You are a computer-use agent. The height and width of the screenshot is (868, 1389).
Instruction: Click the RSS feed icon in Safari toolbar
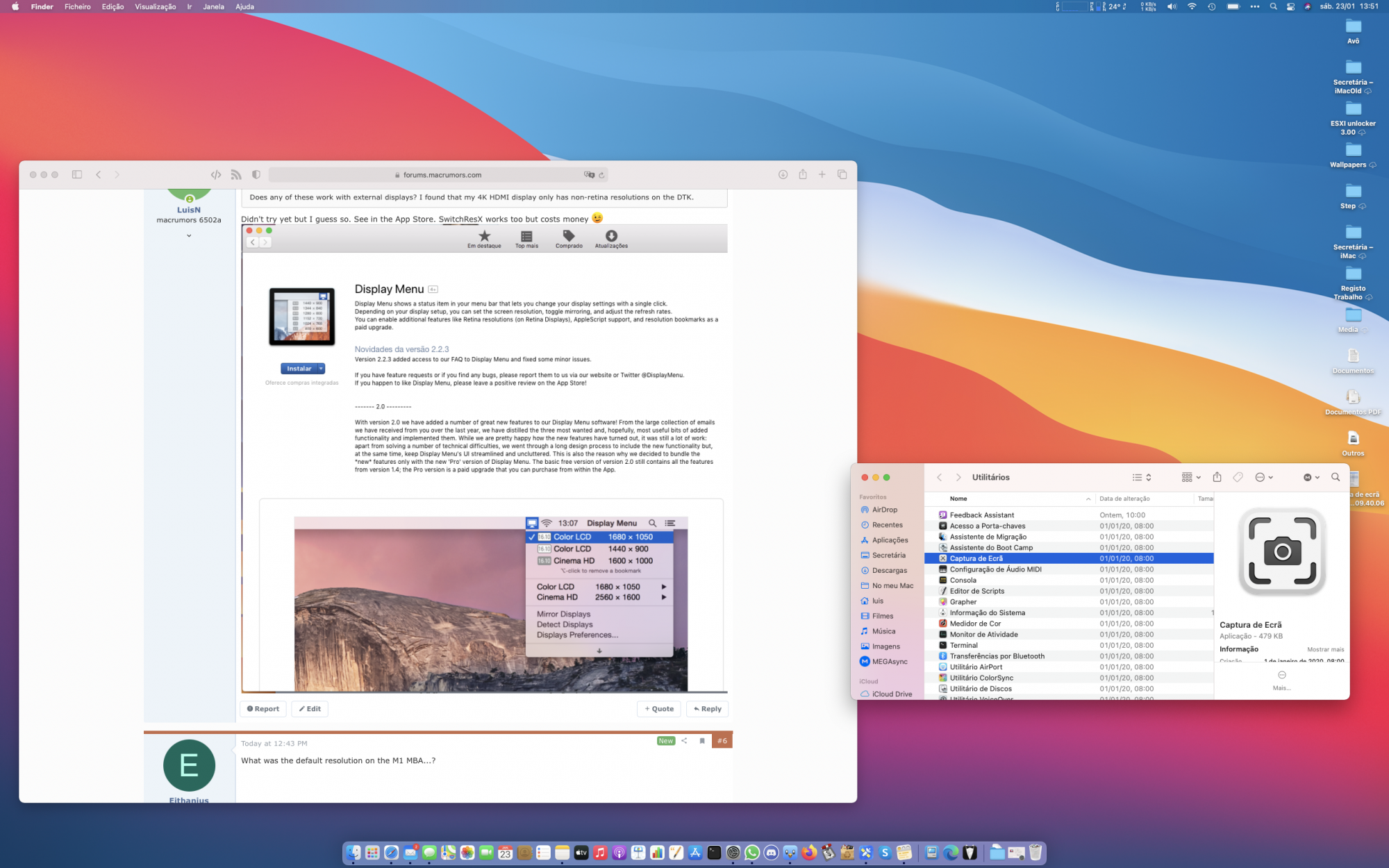click(x=236, y=174)
